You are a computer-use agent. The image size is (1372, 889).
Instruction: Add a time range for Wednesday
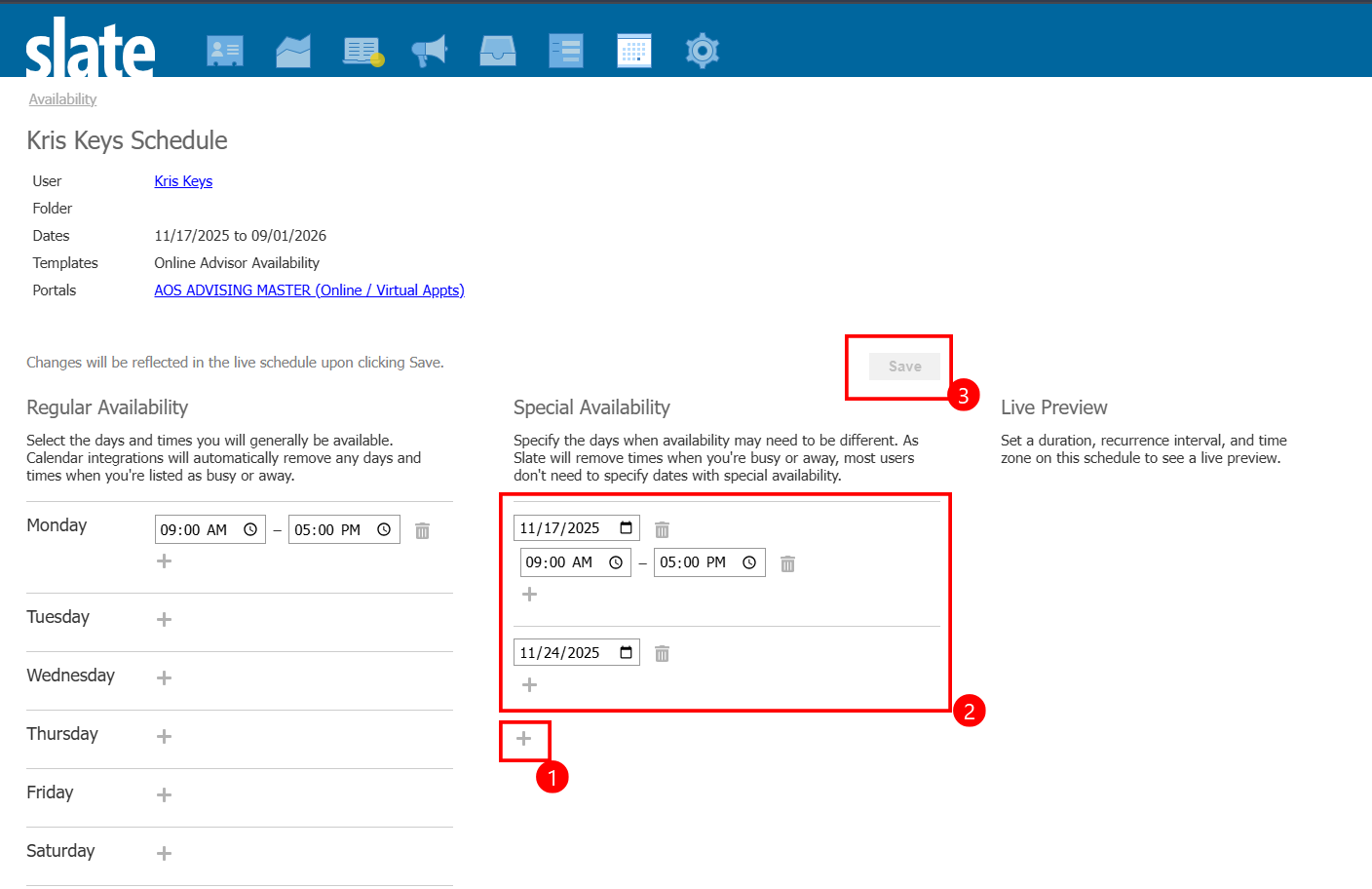tap(164, 677)
